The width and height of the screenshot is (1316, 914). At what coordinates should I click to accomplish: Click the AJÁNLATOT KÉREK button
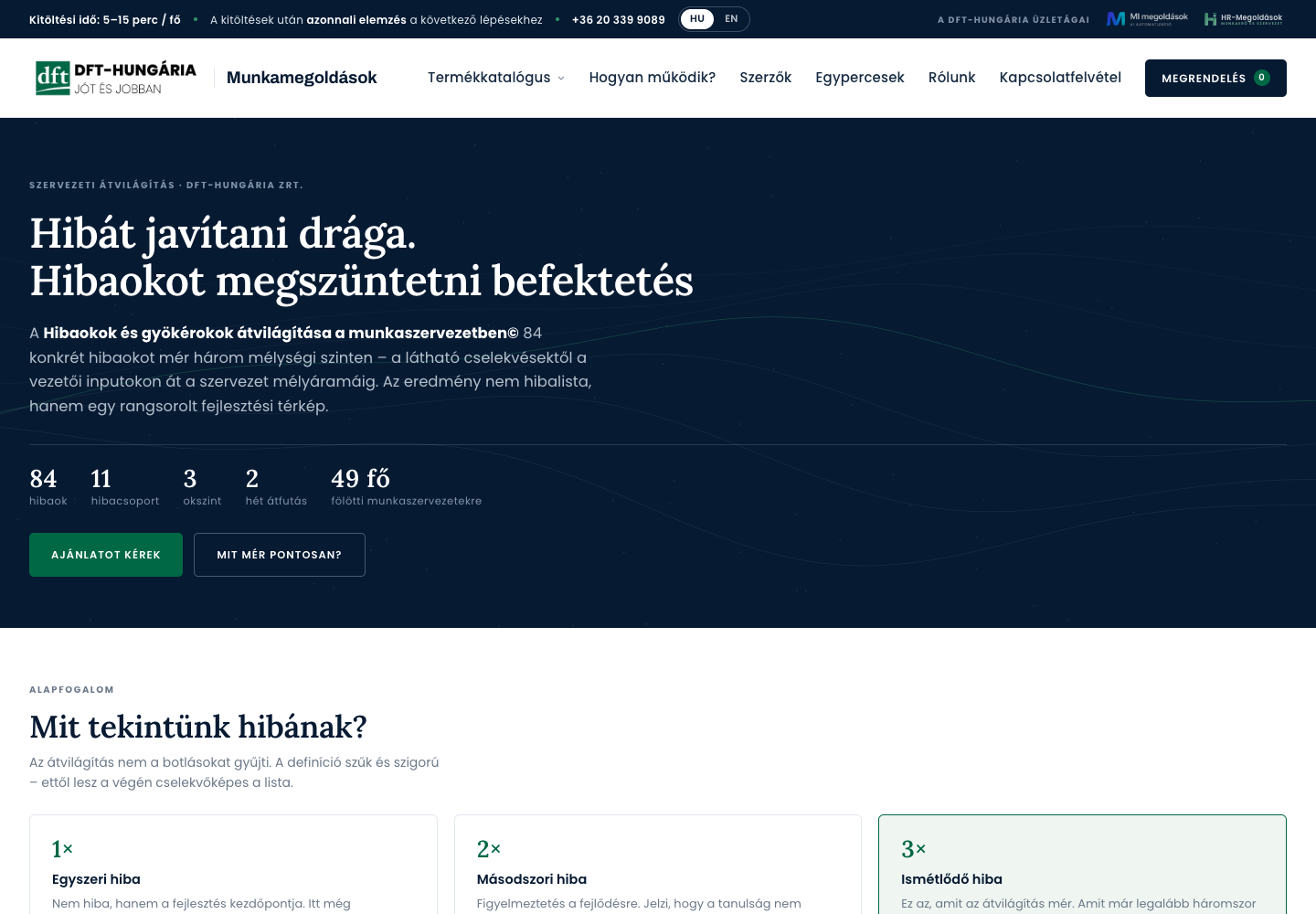tap(106, 555)
